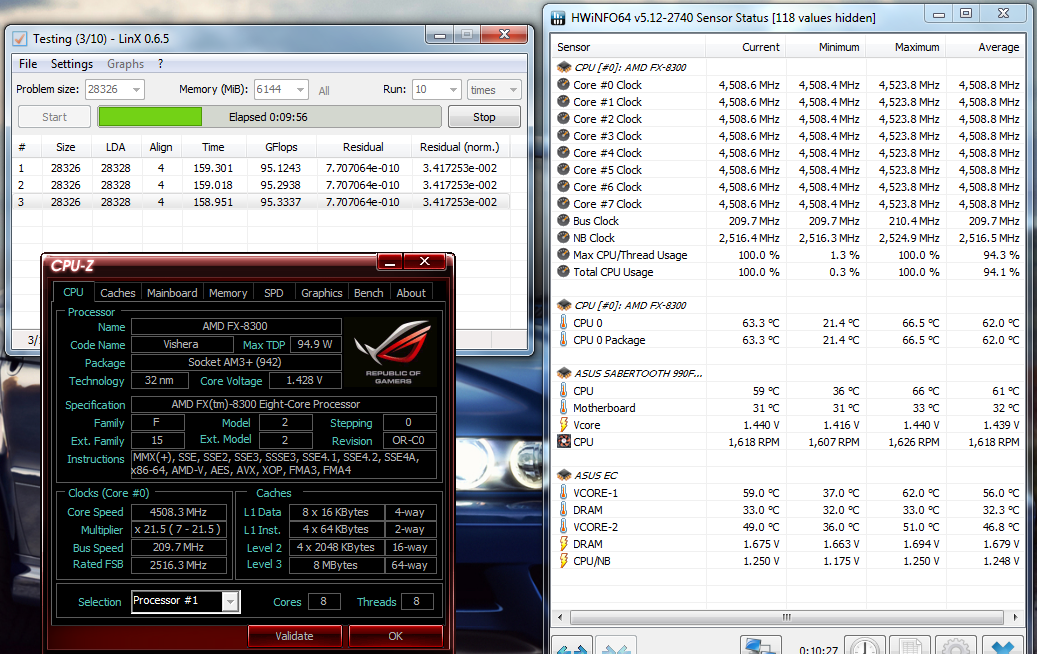
Task: Click the ASUS SABERTOOTH 990F group chip icon
Action: 563,373
